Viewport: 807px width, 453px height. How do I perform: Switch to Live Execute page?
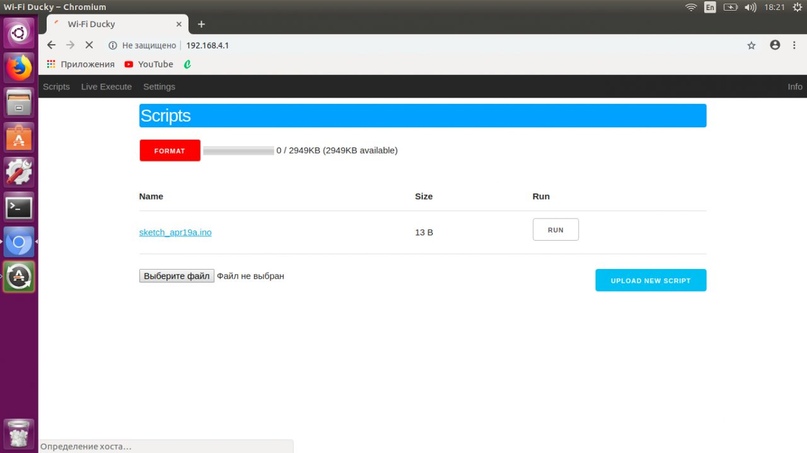click(x=106, y=87)
